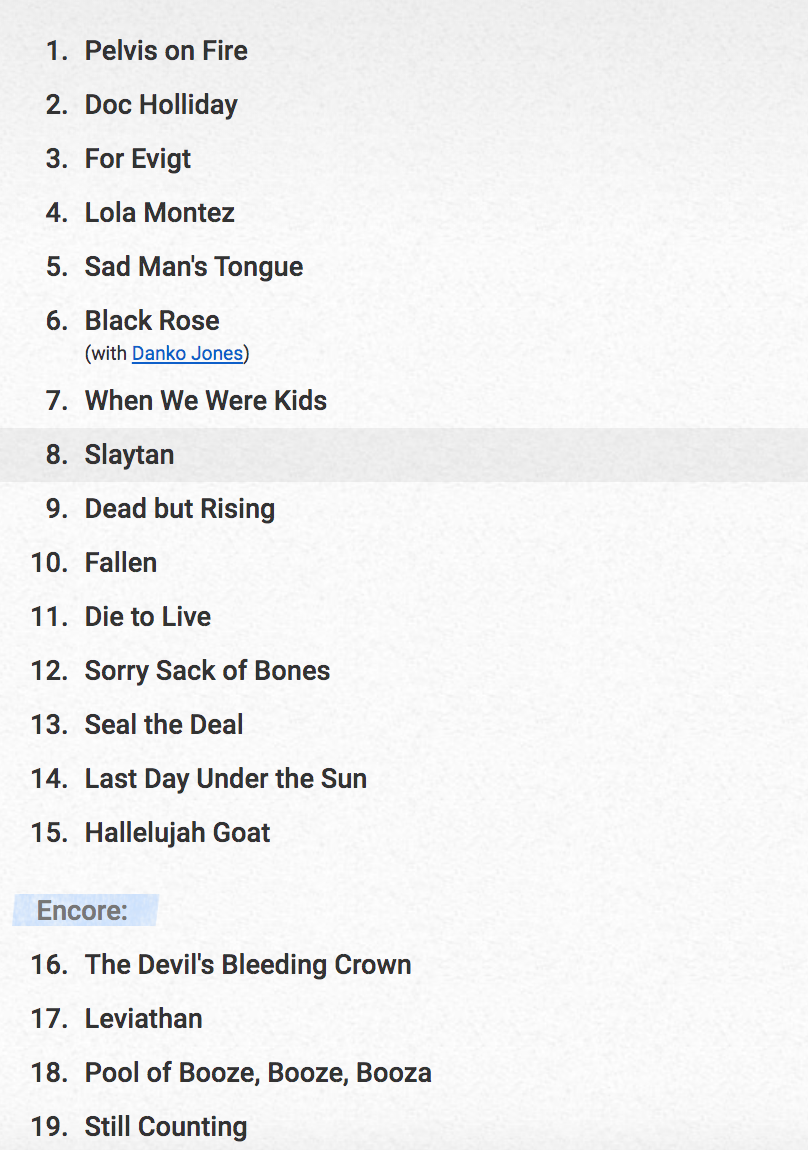
Task: Click Seal the Deal song title
Action: click(x=164, y=725)
